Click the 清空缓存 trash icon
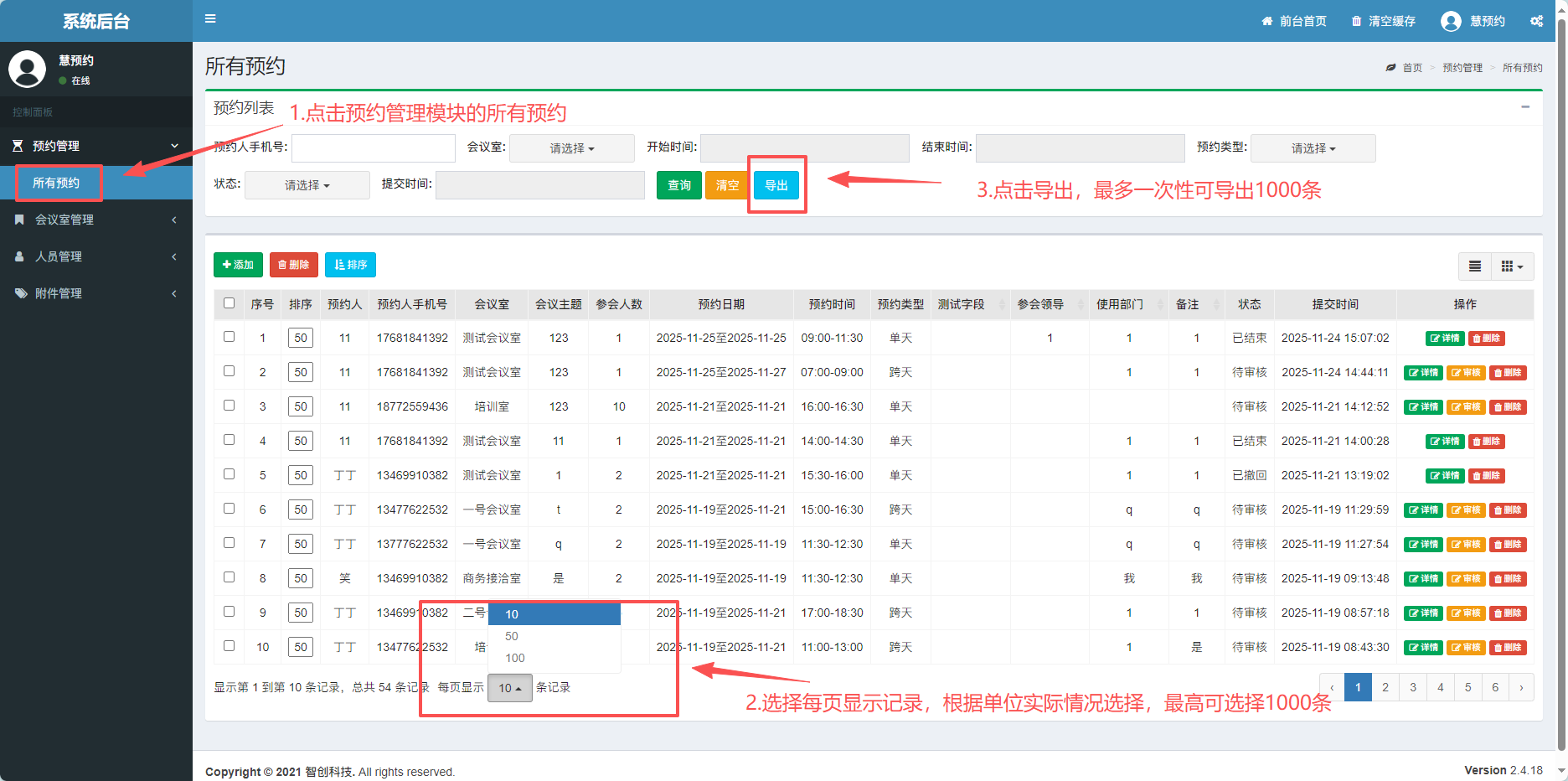Image resolution: width=1568 pixels, height=781 pixels. (1356, 22)
